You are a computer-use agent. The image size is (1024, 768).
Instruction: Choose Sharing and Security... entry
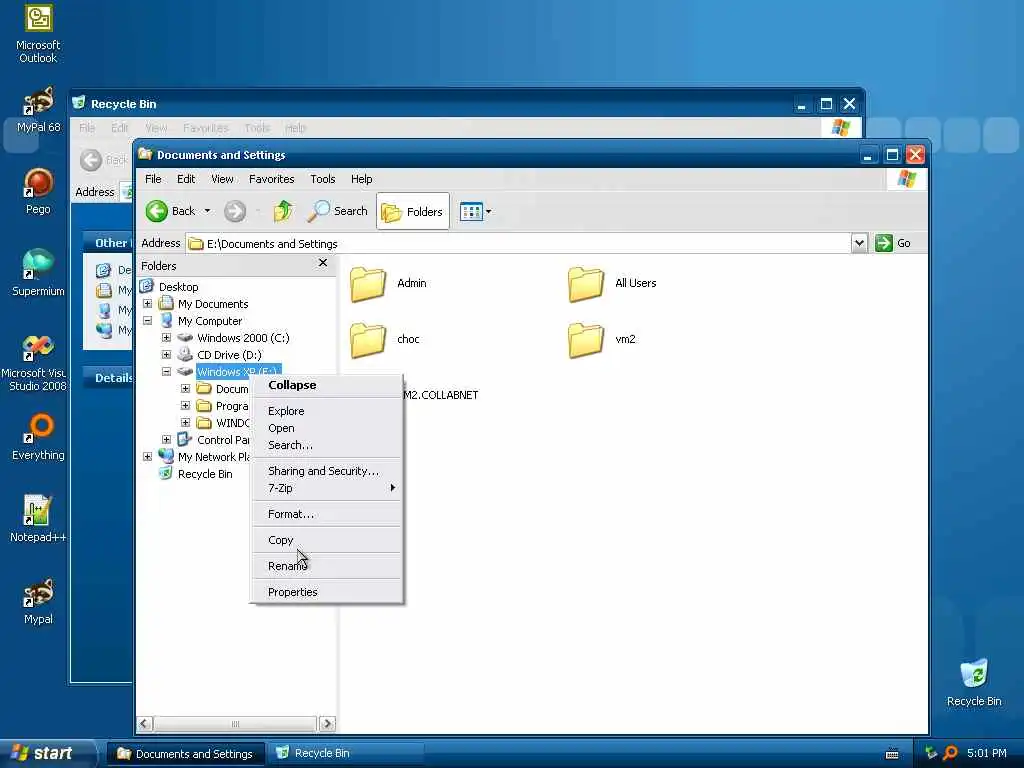327,471
